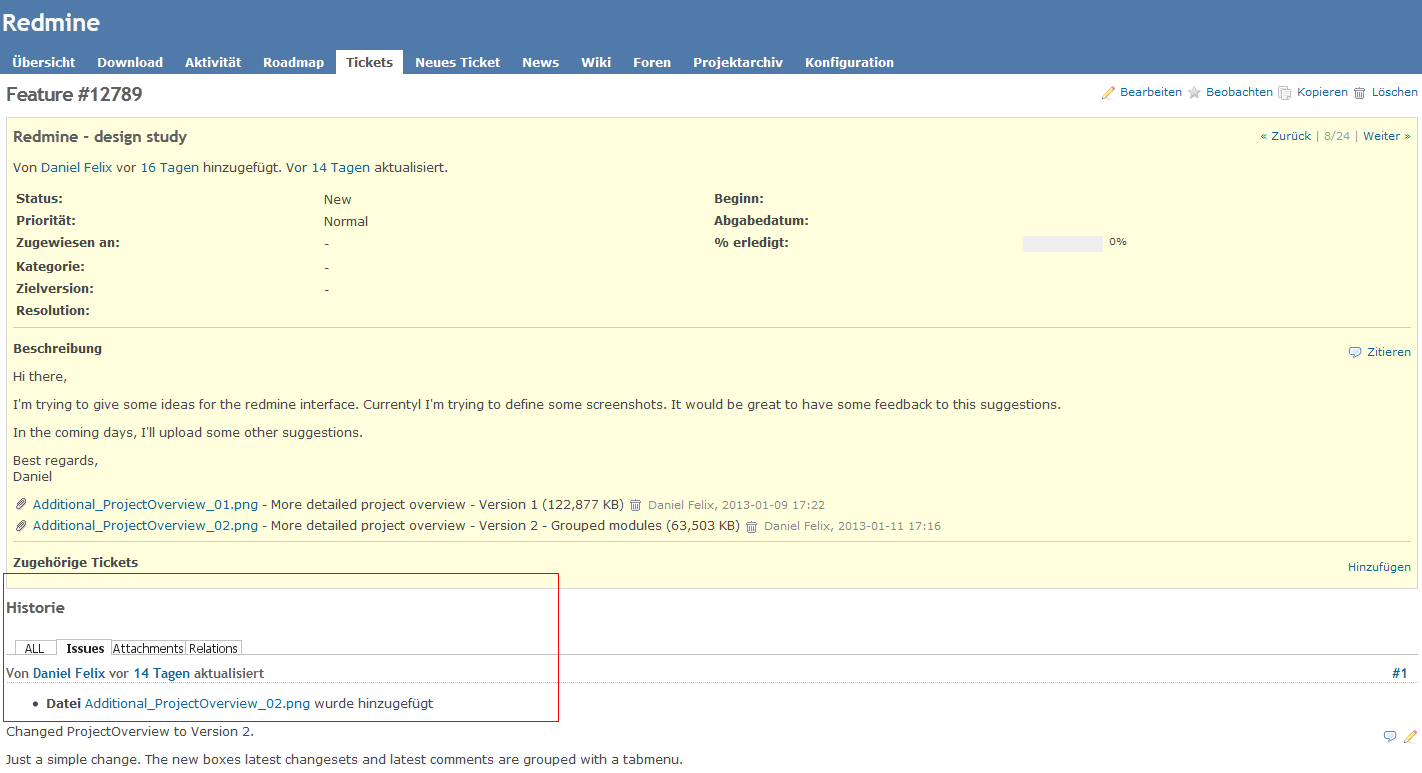1422x773 pixels.
Task: Click the Beschreibung heading
Action: tap(57, 349)
